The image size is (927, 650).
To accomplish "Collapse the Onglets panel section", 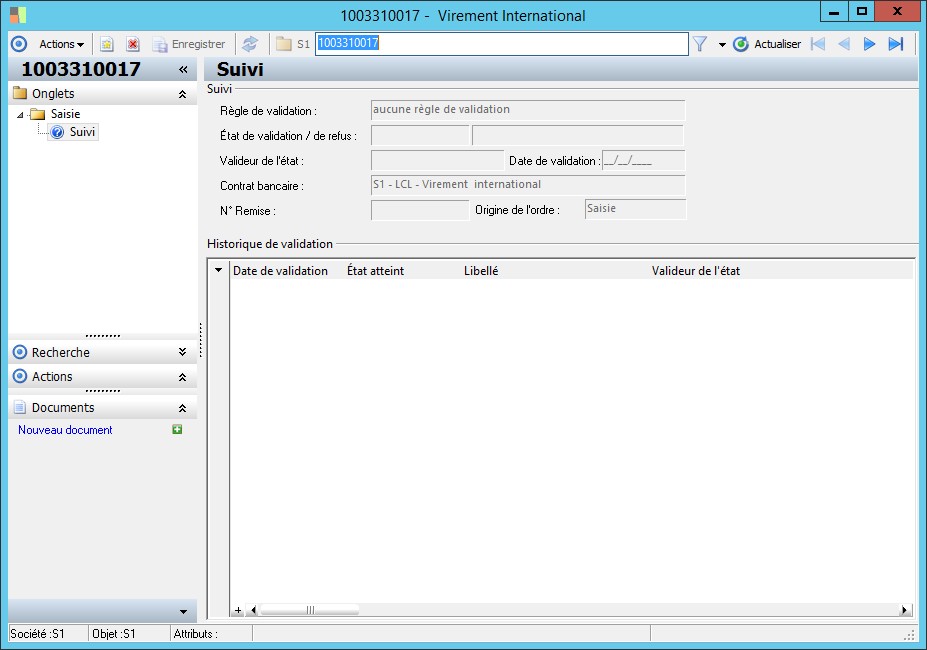I will pyautogui.click(x=182, y=94).
